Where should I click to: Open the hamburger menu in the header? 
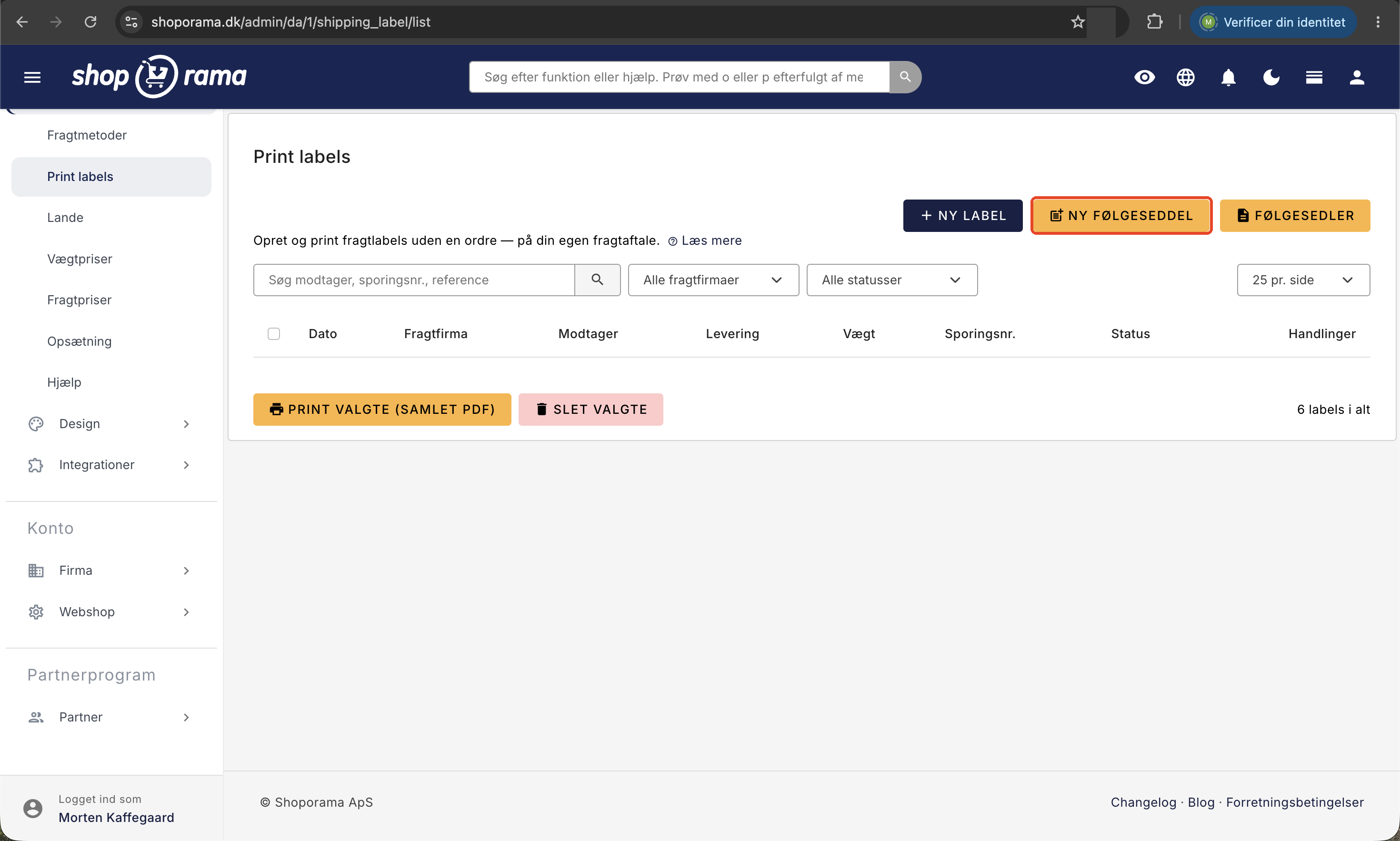point(32,77)
